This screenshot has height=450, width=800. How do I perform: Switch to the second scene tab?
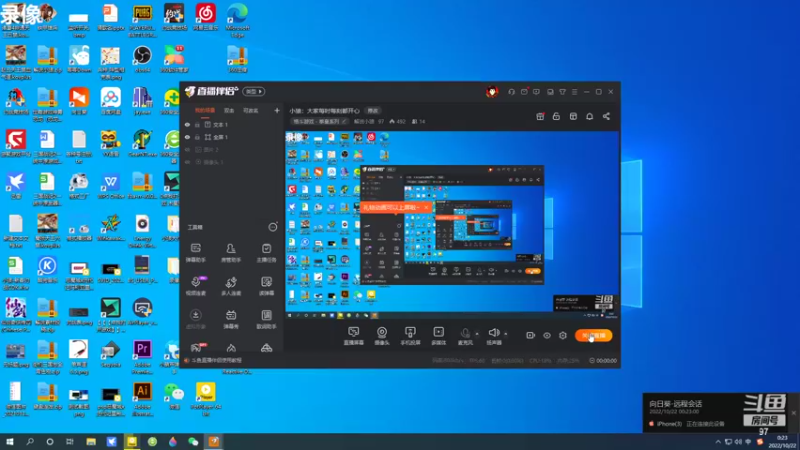pyautogui.click(x=229, y=111)
